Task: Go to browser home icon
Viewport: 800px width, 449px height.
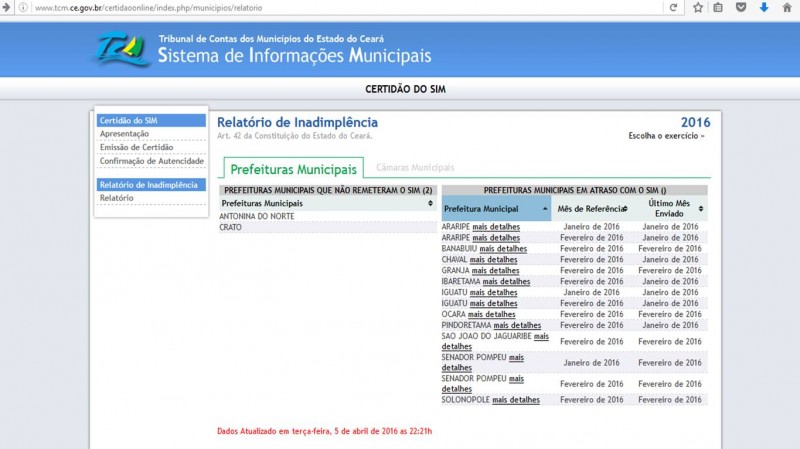Action: [787, 7]
